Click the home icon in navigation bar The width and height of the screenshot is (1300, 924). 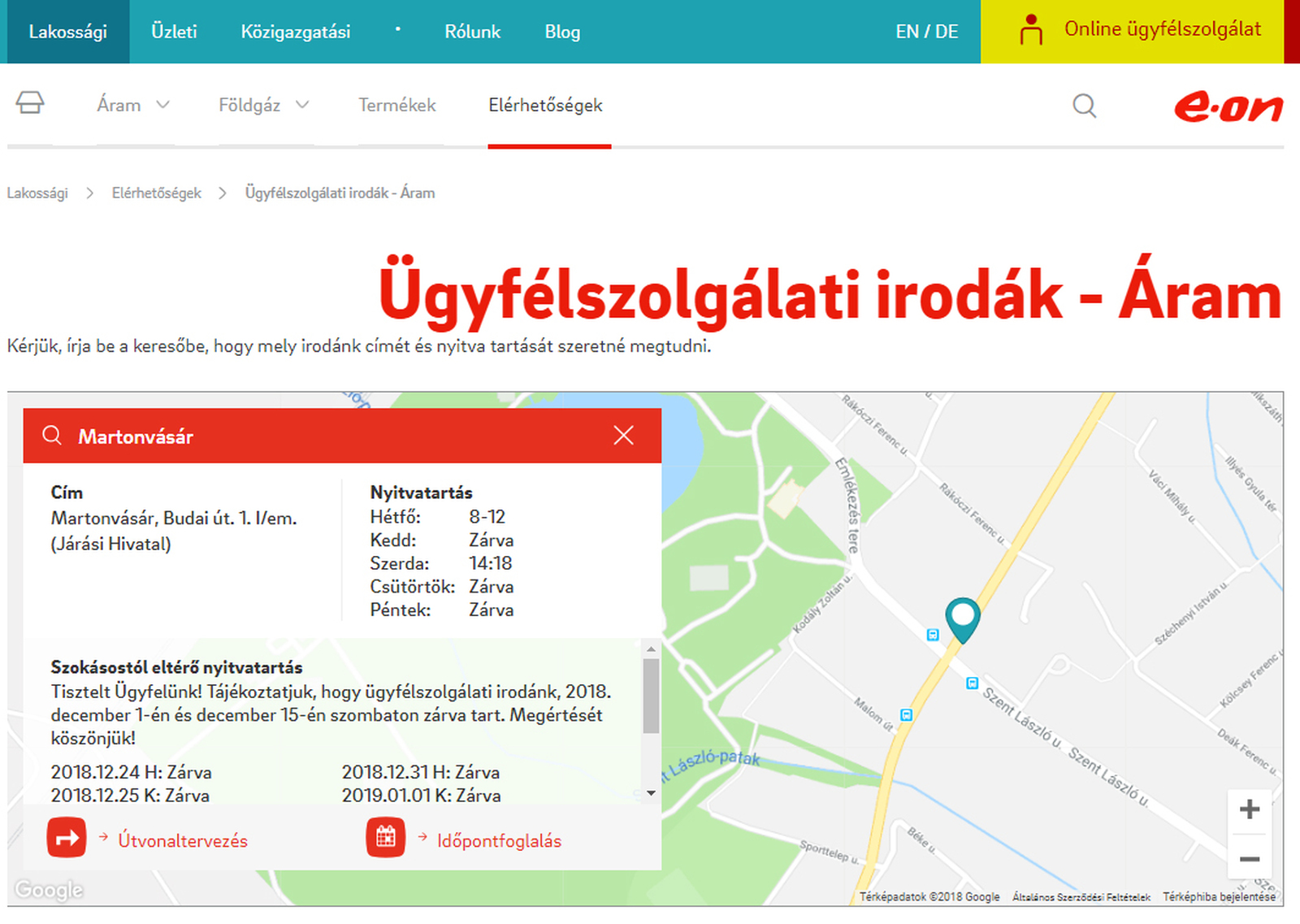(x=30, y=103)
